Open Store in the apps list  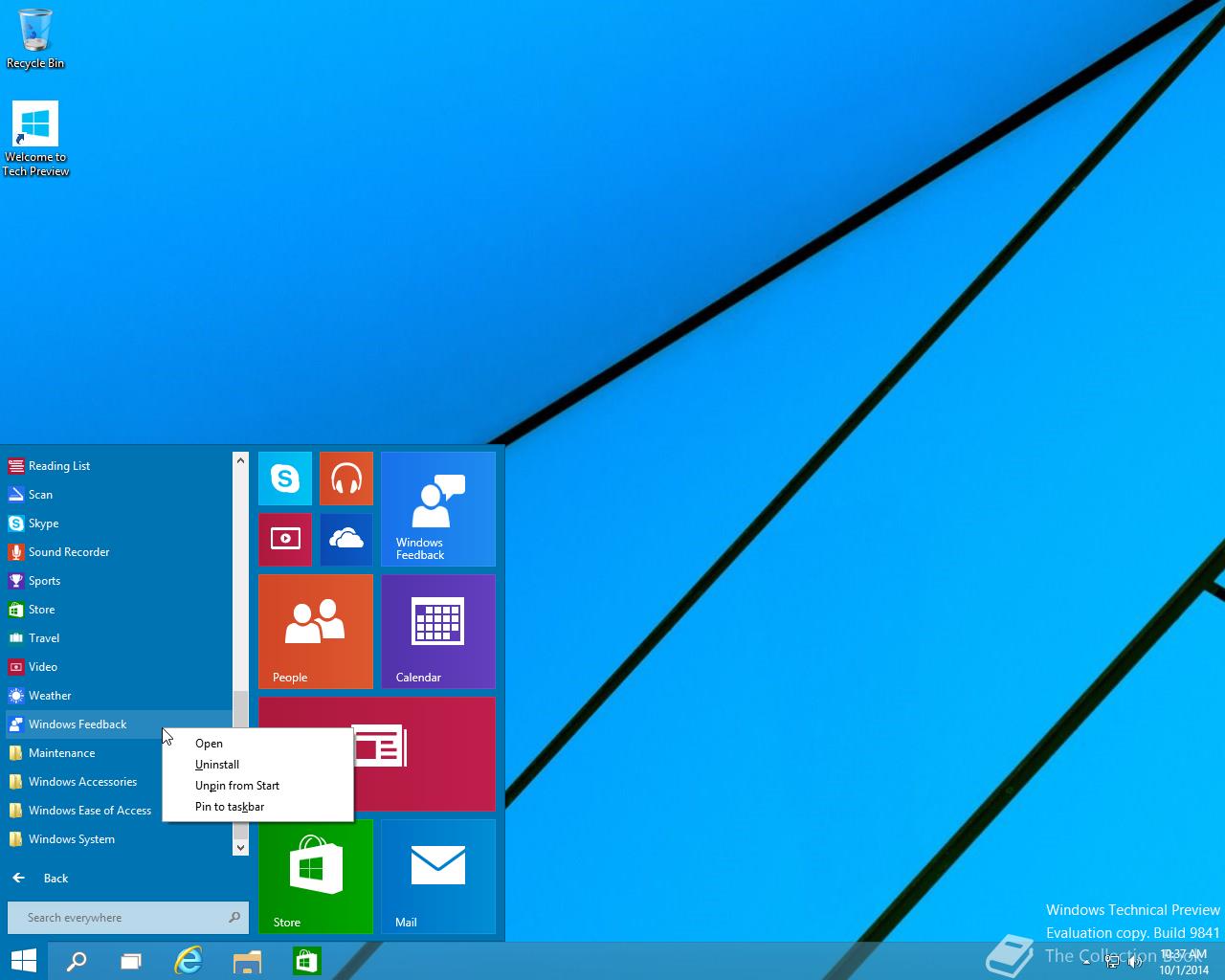click(x=119, y=610)
